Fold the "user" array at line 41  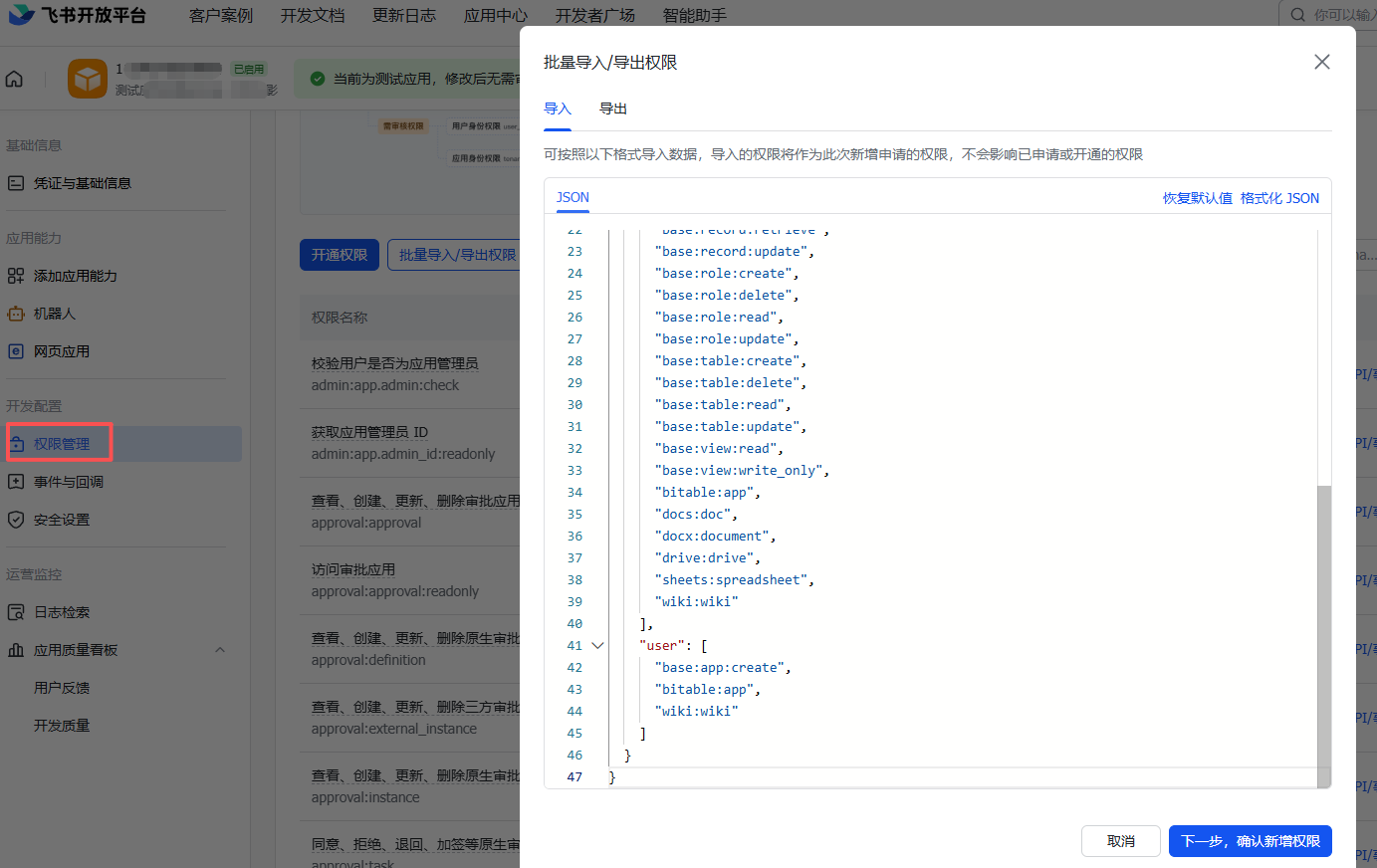click(x=597, y=646)
